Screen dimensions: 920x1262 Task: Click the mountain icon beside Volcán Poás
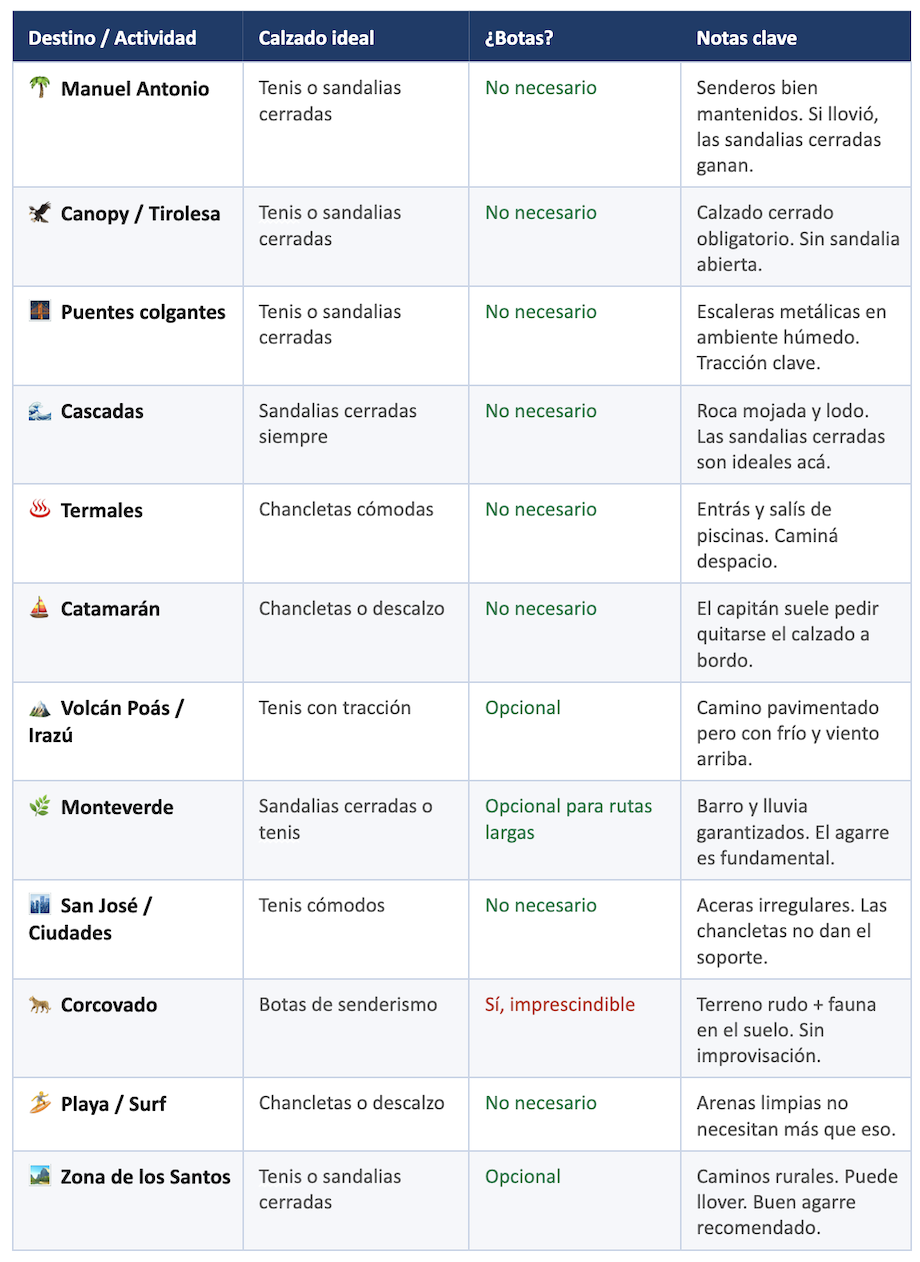[x=39, y=707]
